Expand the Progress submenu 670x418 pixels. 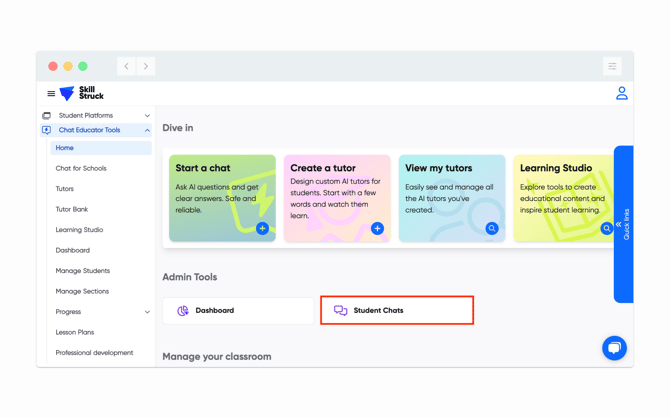pyautogui.click(x=147, y=312)
